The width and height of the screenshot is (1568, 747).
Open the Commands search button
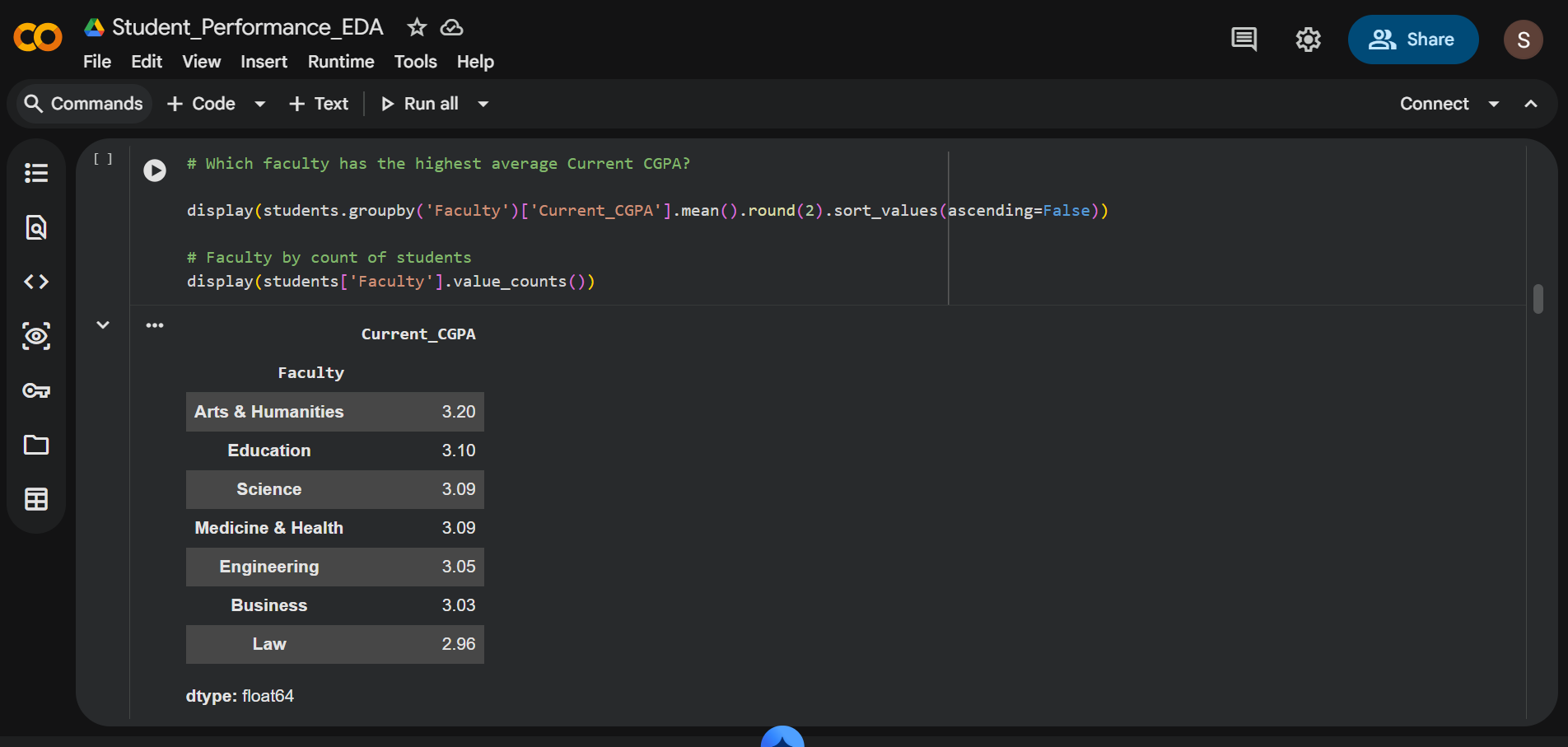tap(84, 104)
